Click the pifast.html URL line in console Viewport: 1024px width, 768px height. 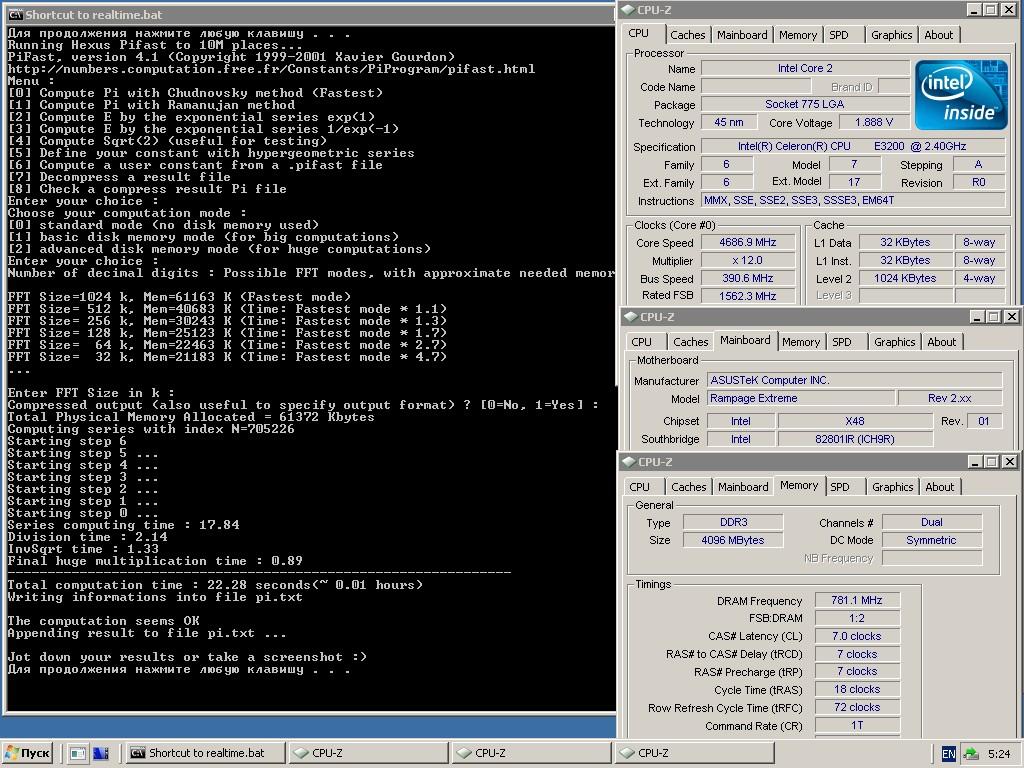pyautogui.click(x=271, y=69)
